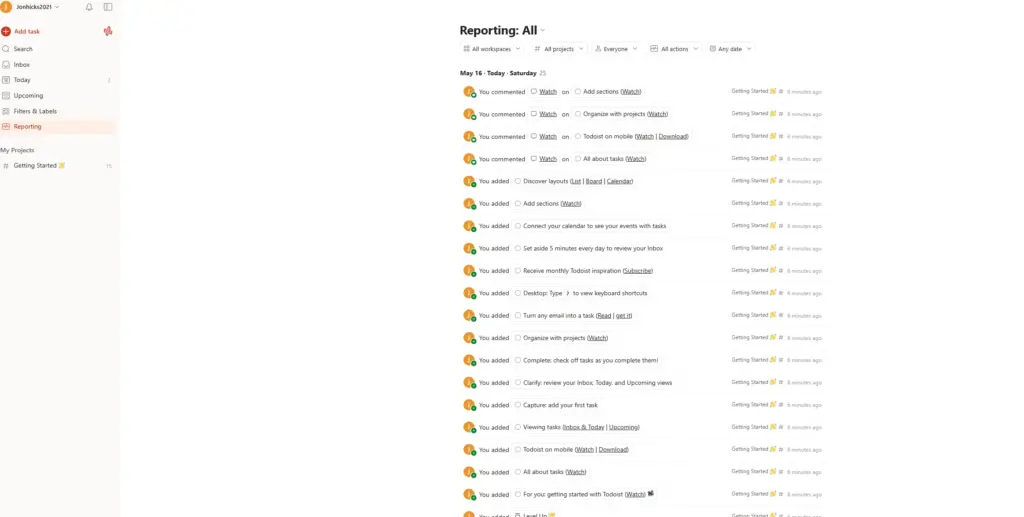Check off Viewing tasks circle

(518, 428)
